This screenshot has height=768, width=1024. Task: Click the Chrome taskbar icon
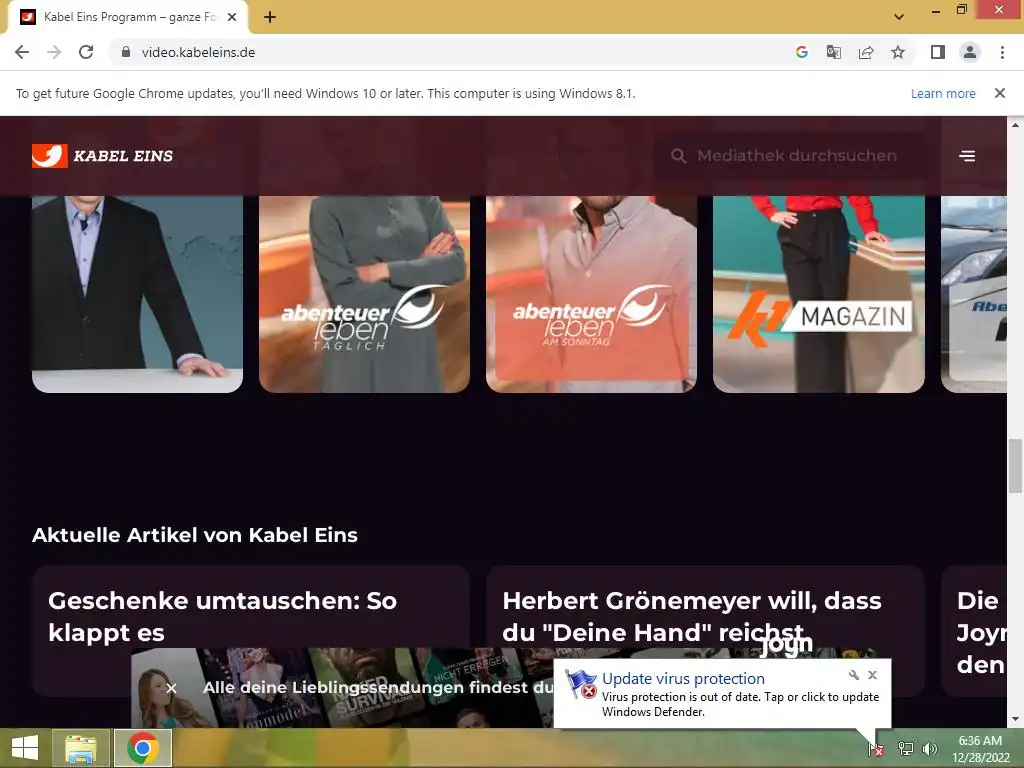pos(143,748)
